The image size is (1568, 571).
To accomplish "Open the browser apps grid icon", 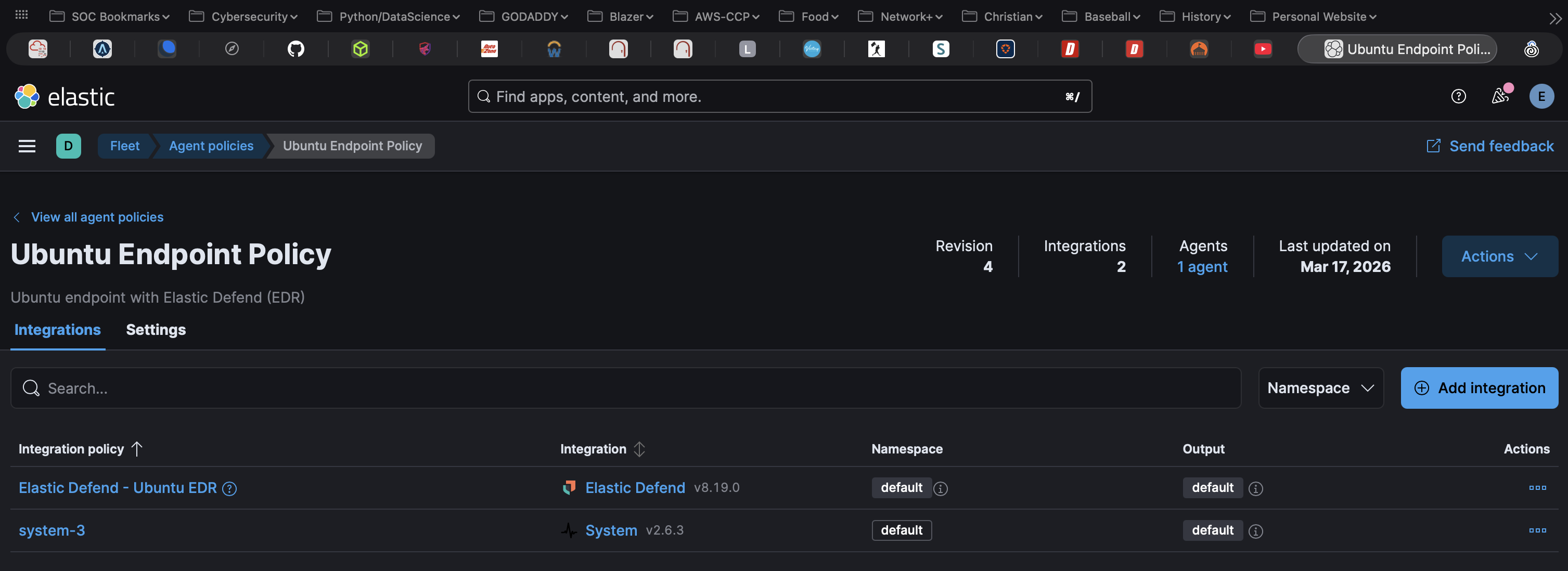I will pyautogui.click(x=21, y=15).
